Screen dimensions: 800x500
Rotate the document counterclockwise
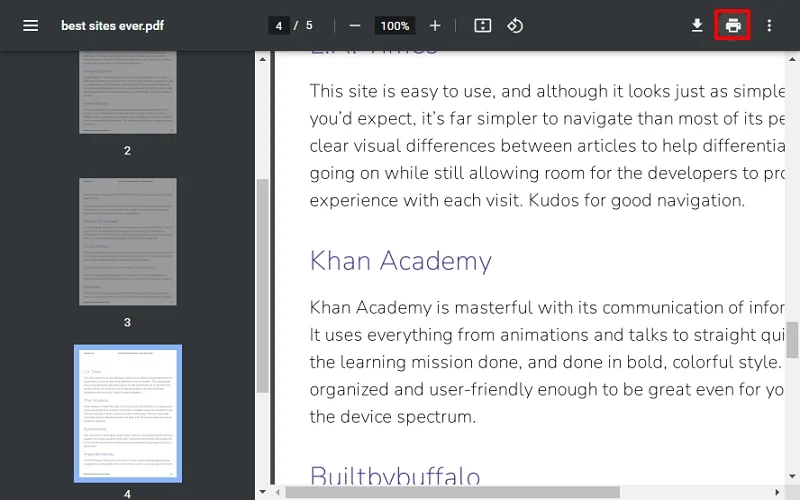[515, 25]
